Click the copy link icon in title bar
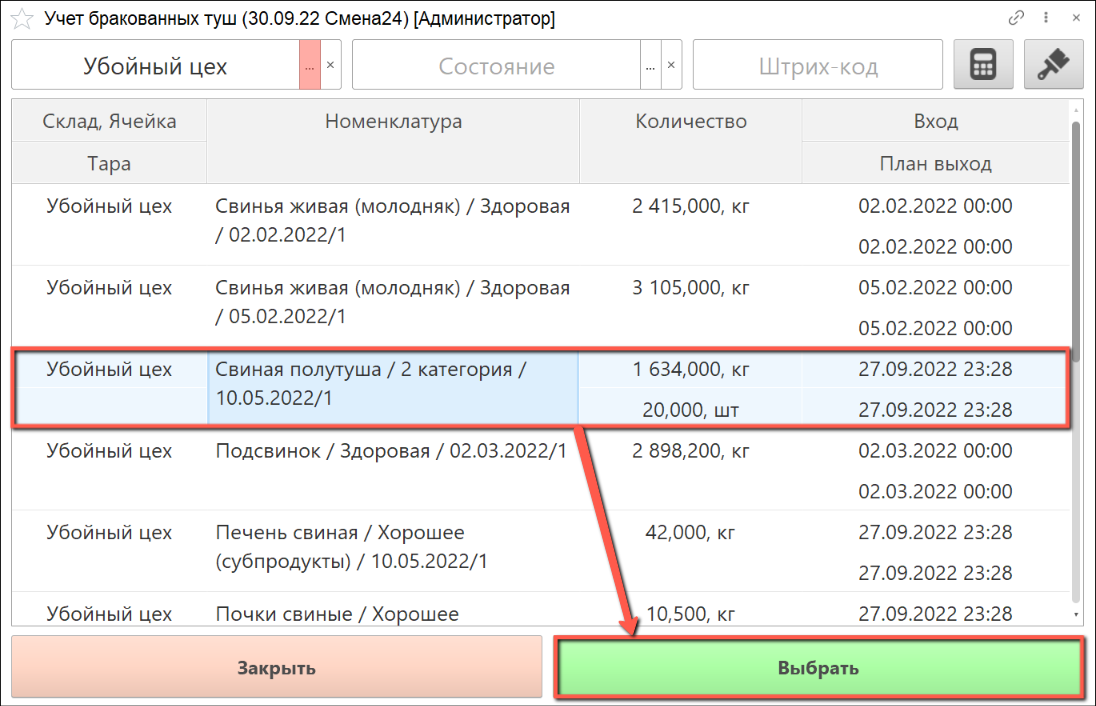The height and width of the screenshot is (706, 1096). pos(1017,18)
